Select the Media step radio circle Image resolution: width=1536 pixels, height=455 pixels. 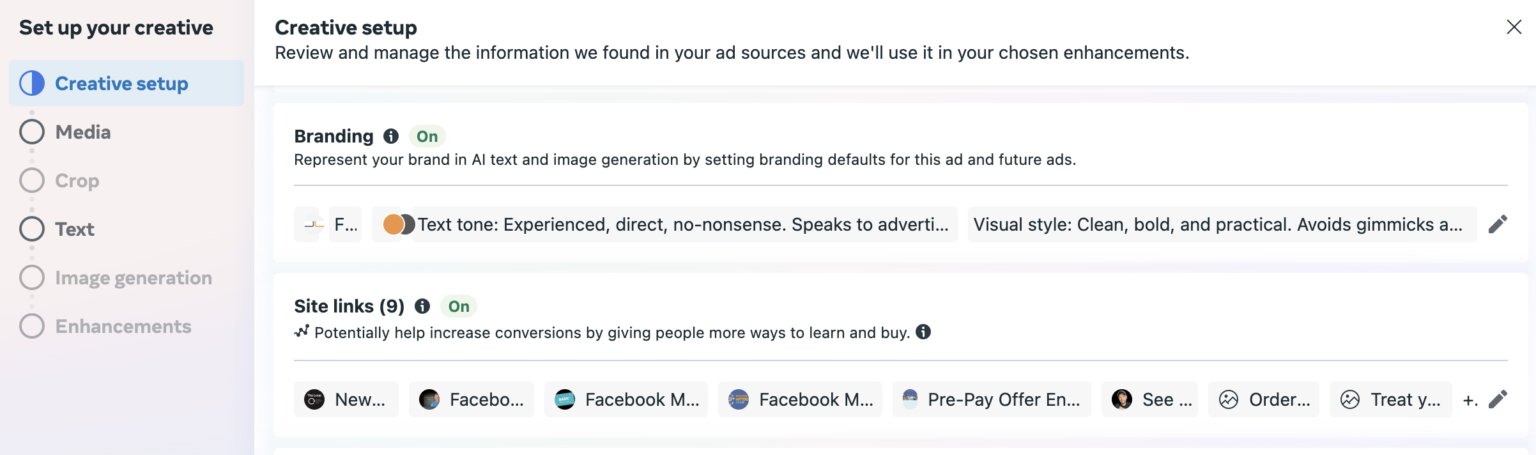pyautogui.click(x=32, y=132)
